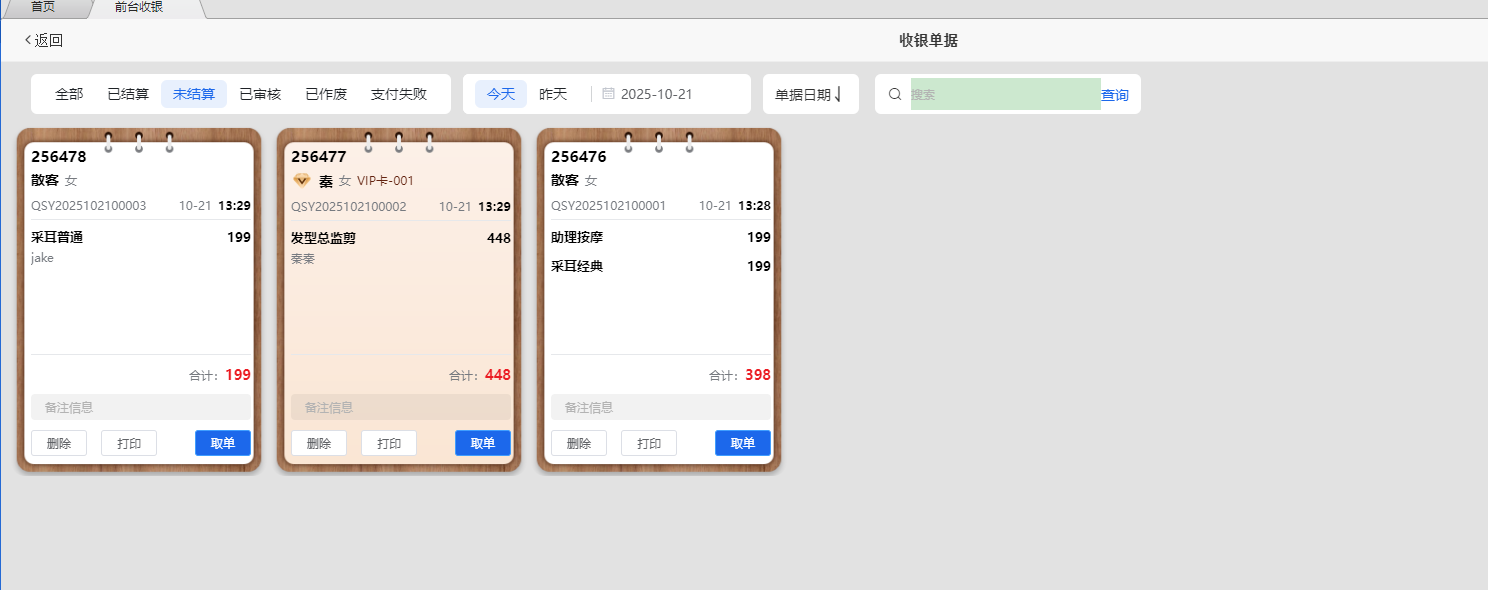Click the 查询 link
The image size is (1488, 590).
[1114, 95]
